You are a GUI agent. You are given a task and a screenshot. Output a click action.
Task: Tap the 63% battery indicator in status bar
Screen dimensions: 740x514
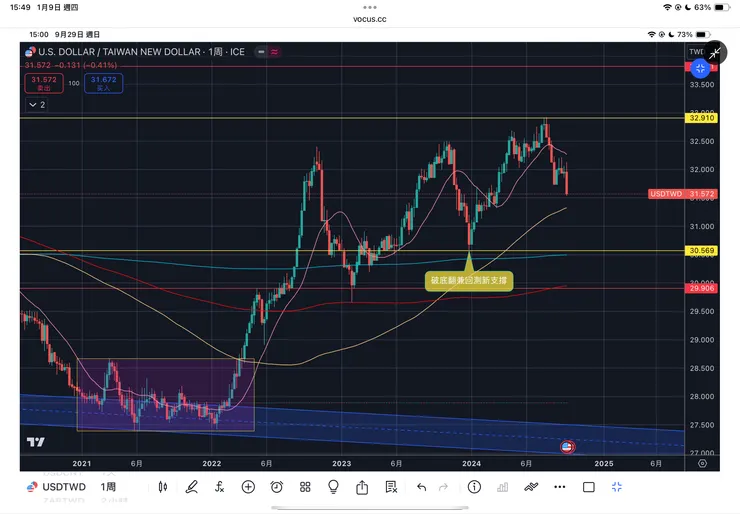712,7
